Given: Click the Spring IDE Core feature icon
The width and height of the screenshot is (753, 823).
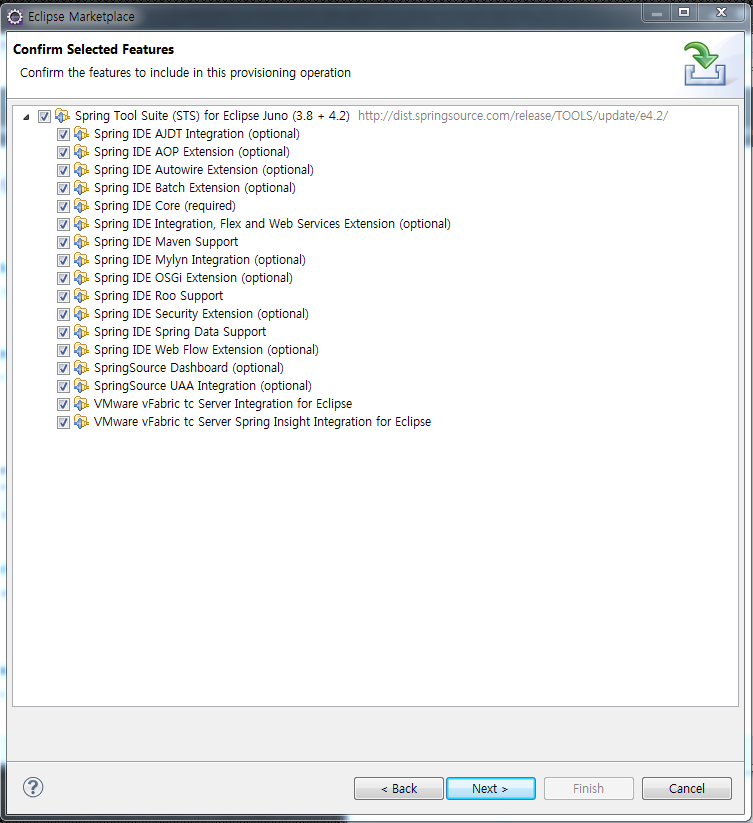Looking at the screenshot, I should pos(81,205).
